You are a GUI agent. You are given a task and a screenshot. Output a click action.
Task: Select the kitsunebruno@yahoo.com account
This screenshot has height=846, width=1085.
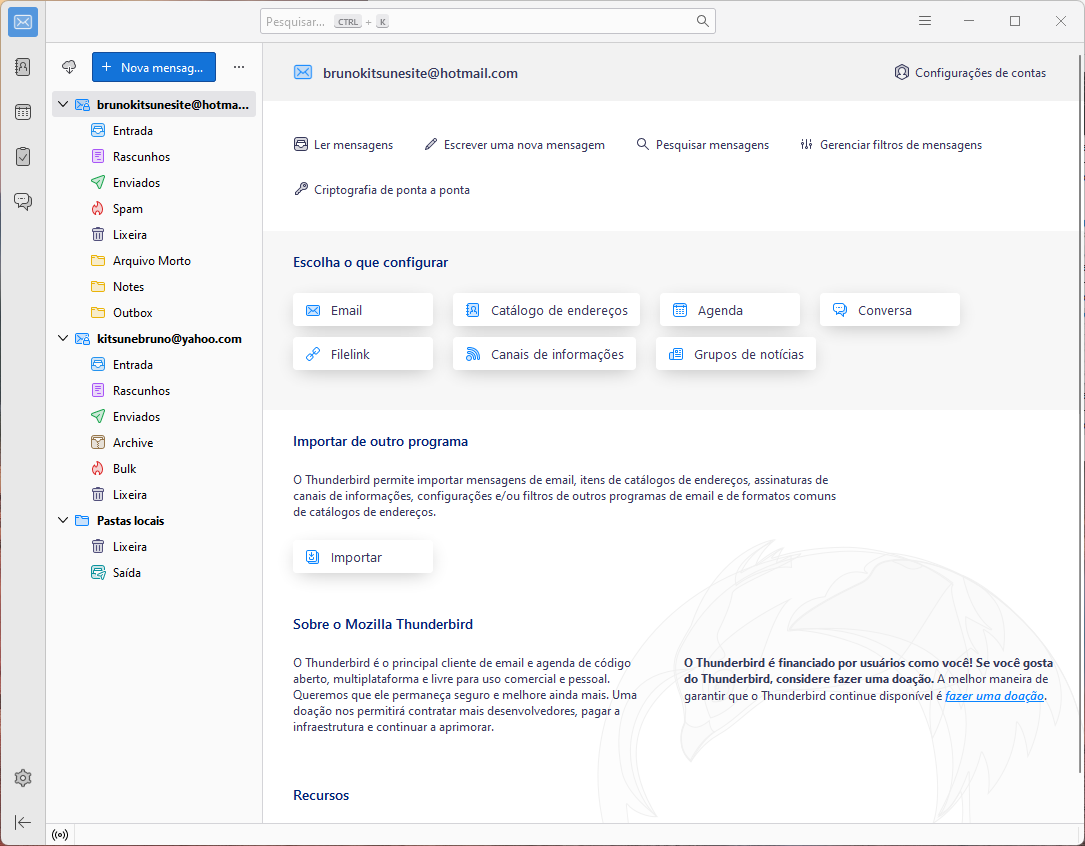[154, 339]
